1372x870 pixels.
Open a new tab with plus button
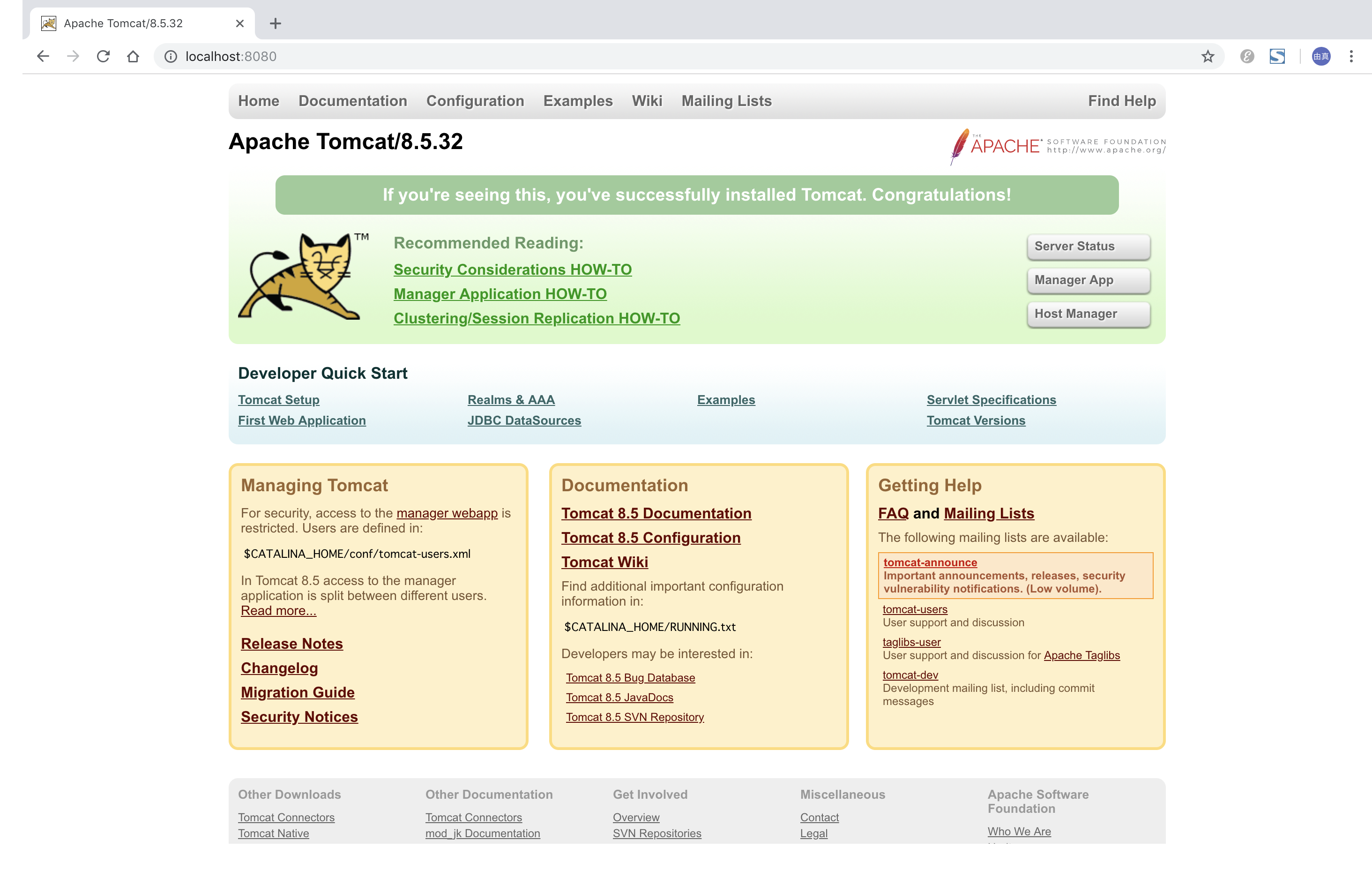[x=275, y=23]
